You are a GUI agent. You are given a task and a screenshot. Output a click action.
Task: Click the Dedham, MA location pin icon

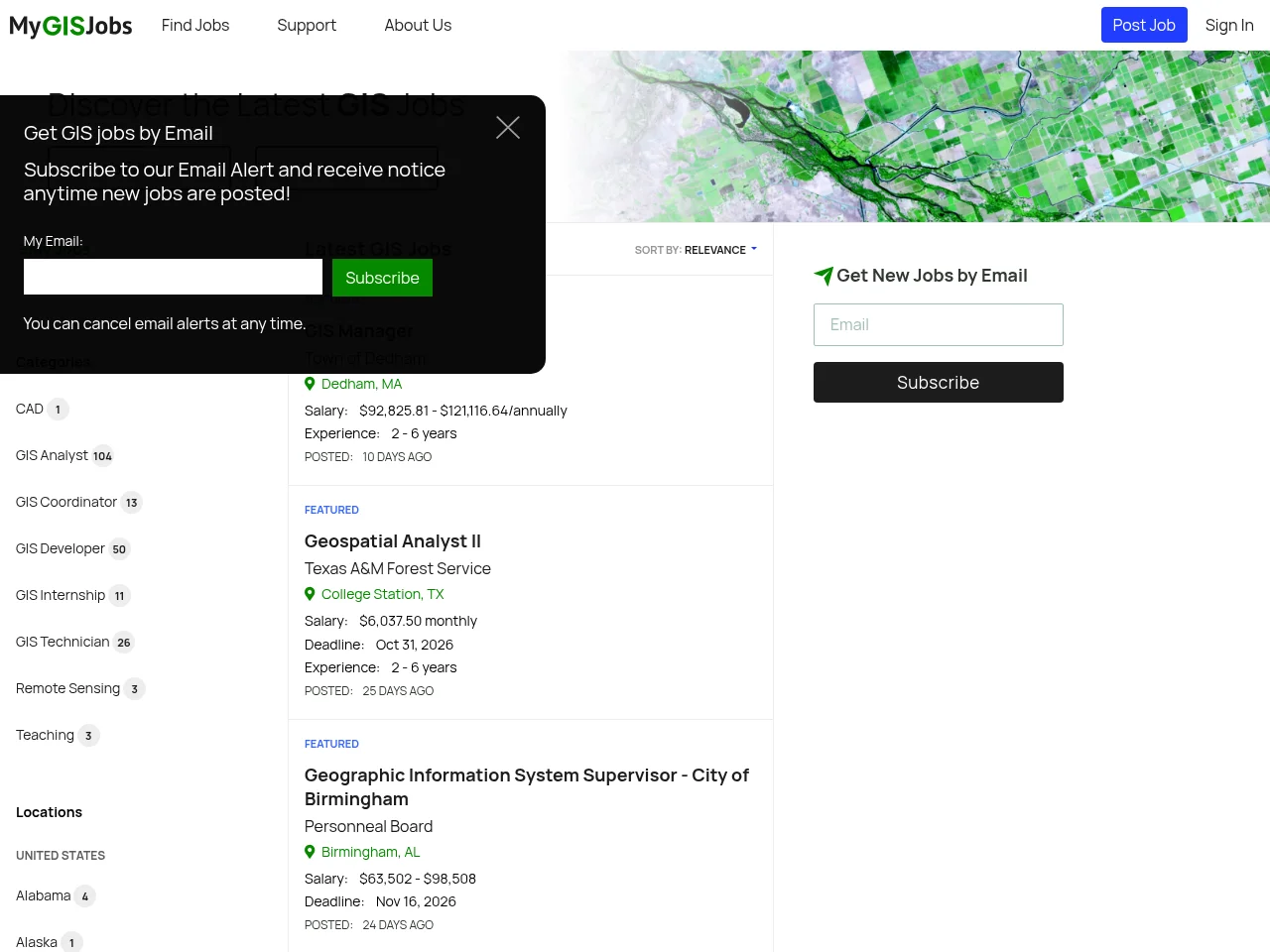click(310, 384)
